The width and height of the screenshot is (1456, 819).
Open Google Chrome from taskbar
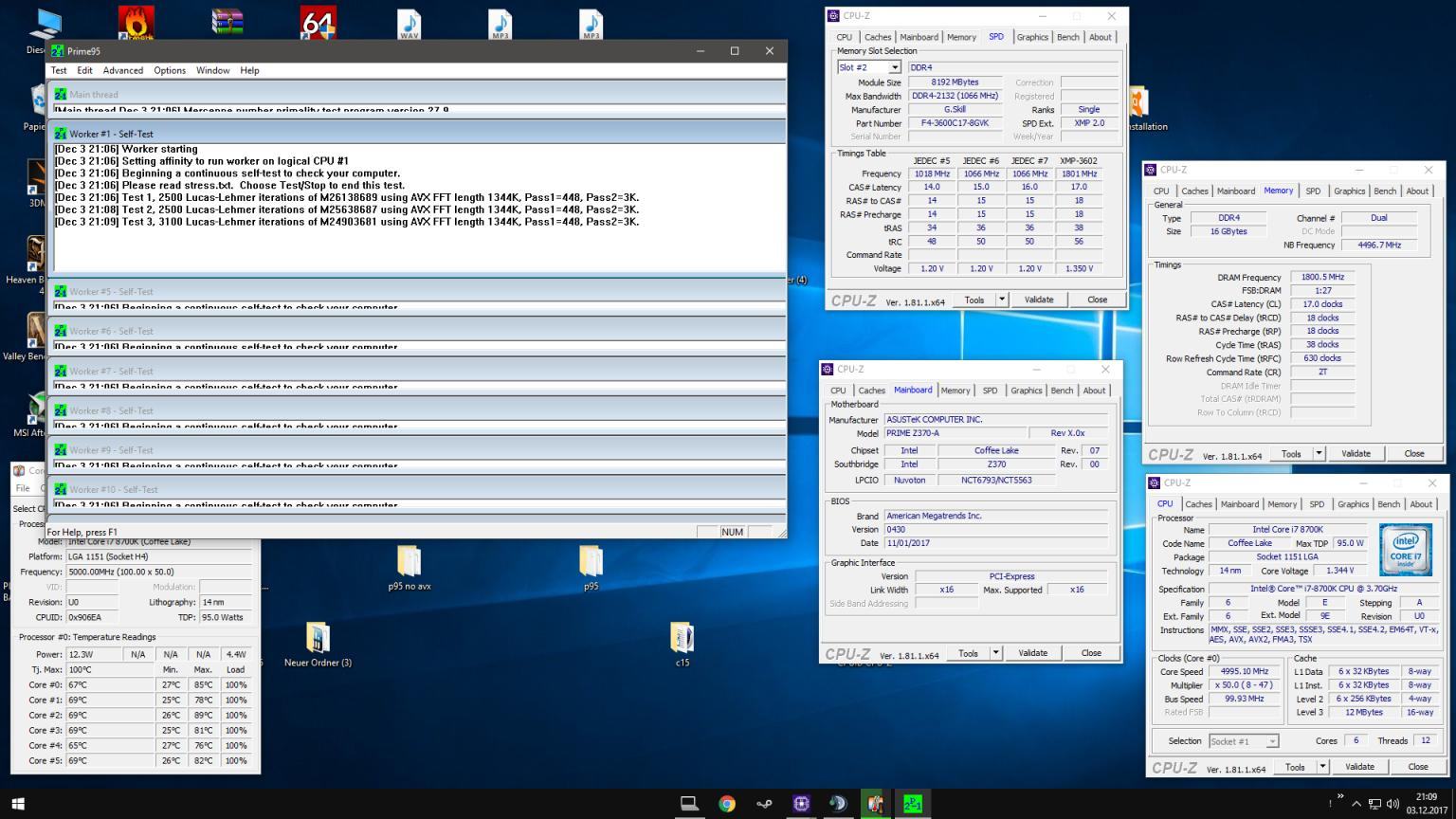(727, 804)
